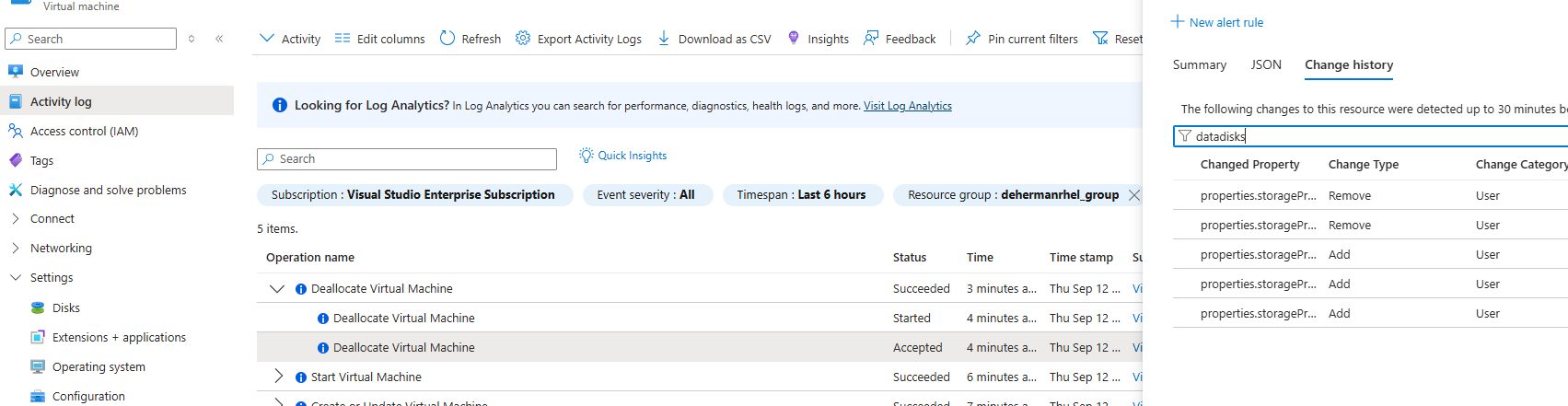Screen dimensions: 1568x406
Task: Click the Feedback icon
Action: pyautogui.click(x=871, y=38)
